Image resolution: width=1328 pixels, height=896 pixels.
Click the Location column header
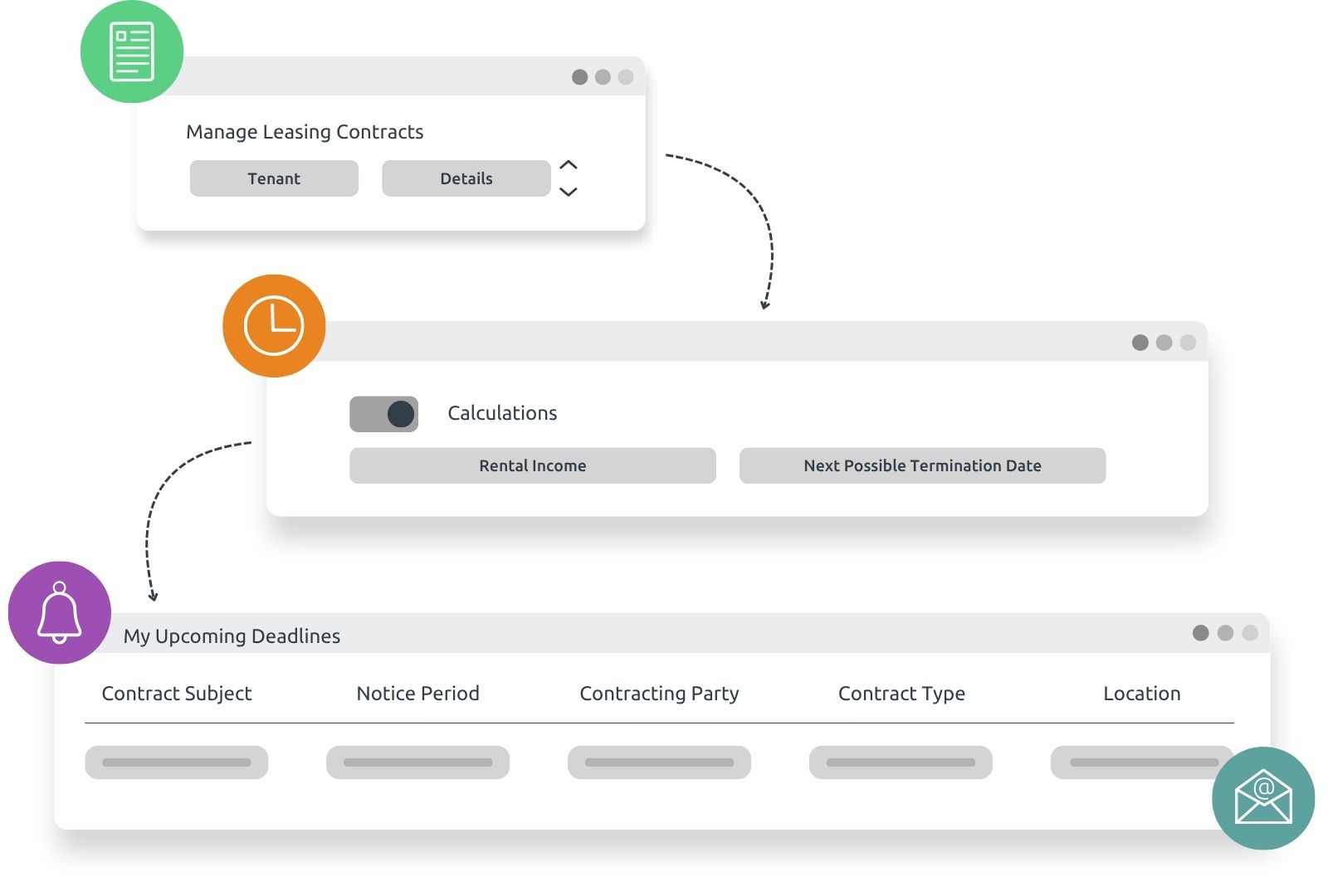(x=1141, y=694)
